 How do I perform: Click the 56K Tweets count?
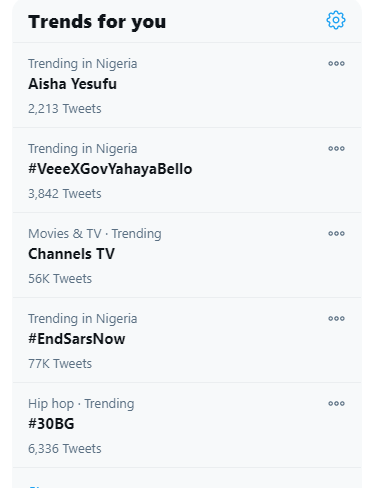pyautogui.click(x=60, y=279)
